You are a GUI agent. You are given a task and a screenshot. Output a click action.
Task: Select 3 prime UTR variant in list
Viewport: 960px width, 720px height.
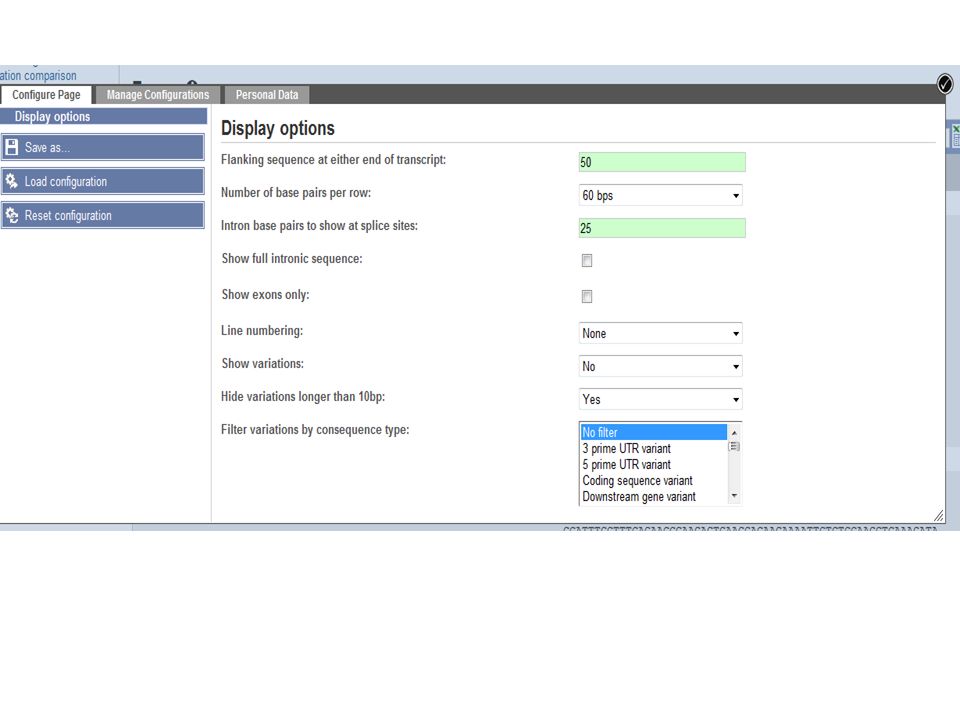tap(653, 449)
